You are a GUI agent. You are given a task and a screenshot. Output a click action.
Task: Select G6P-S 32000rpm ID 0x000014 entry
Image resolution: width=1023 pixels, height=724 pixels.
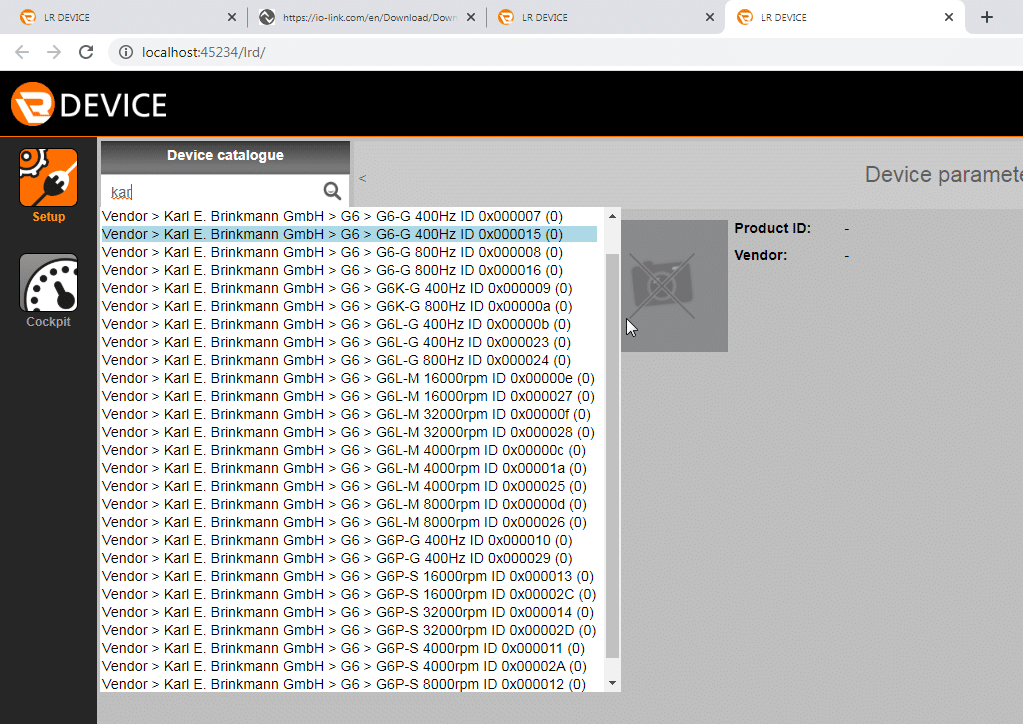pos(349,612)
